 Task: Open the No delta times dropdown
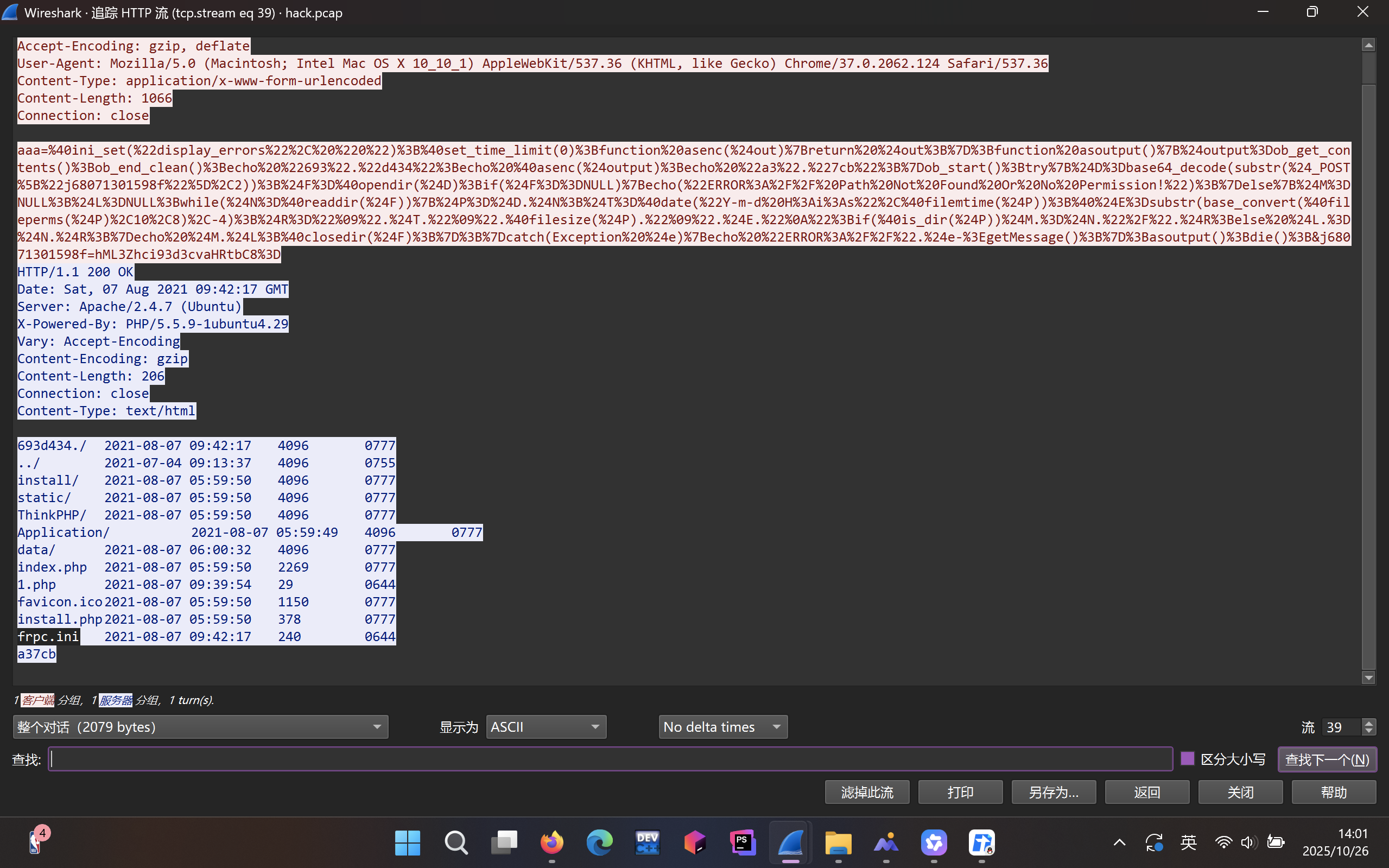[x=722, y=727]
